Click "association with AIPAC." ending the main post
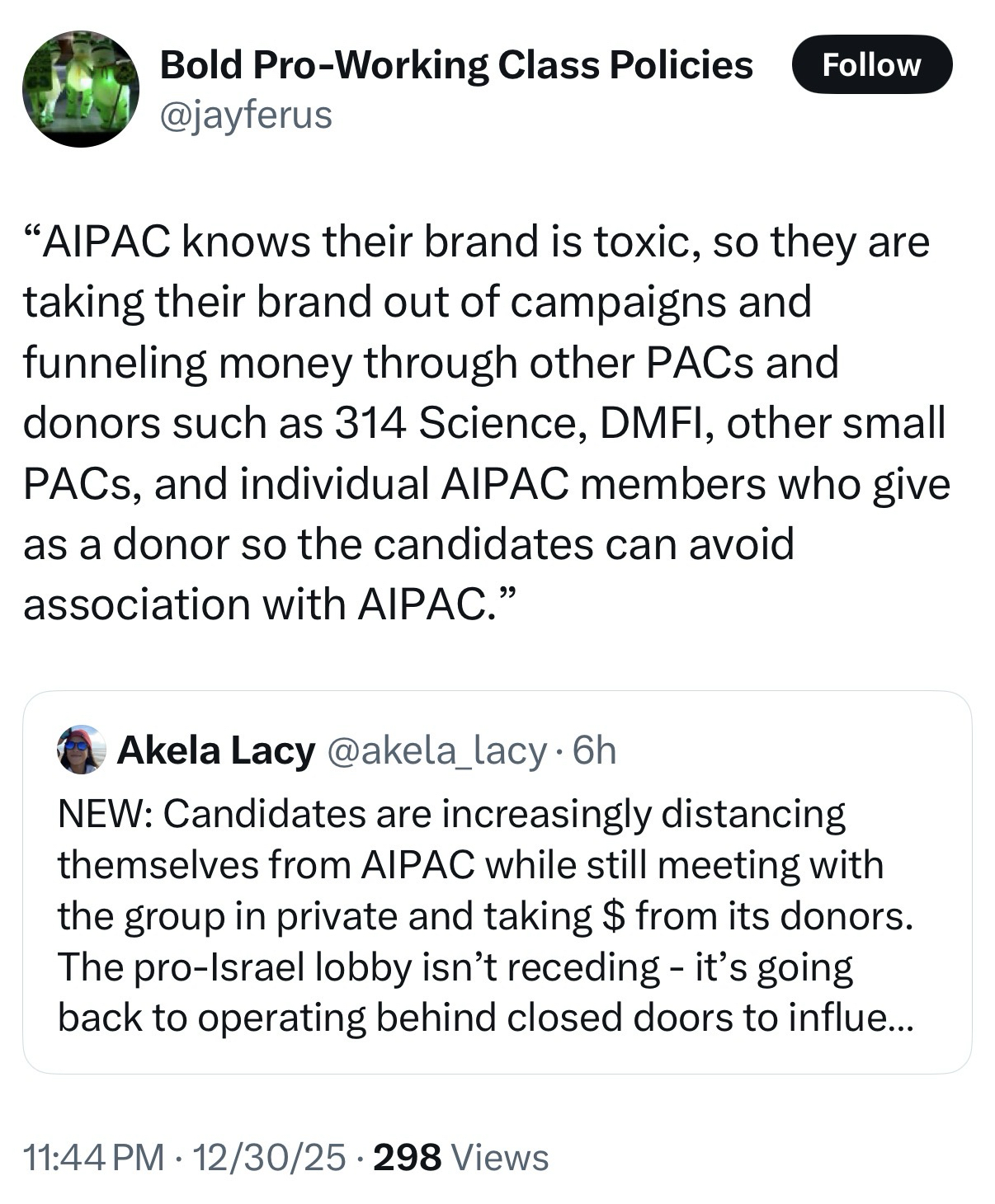The image size is (995, 1204). pos(270,604)
